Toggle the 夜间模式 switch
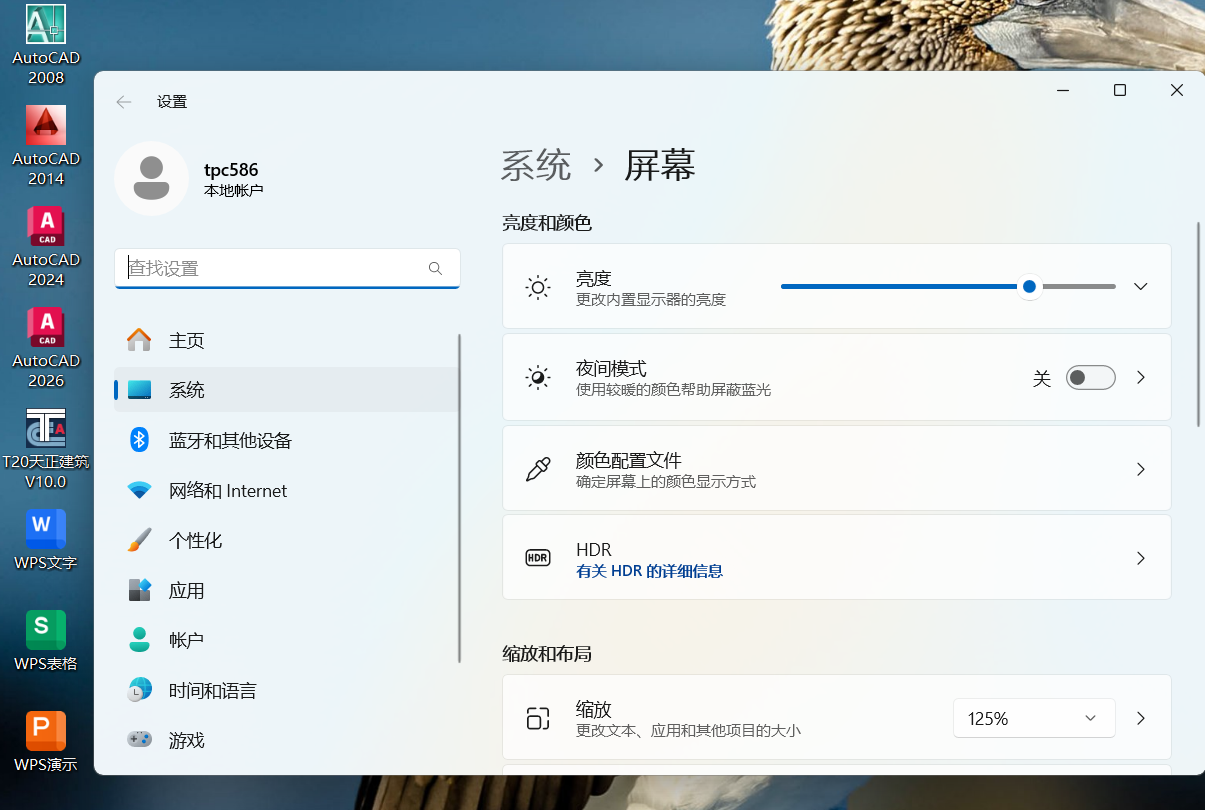 (1090, 377)
